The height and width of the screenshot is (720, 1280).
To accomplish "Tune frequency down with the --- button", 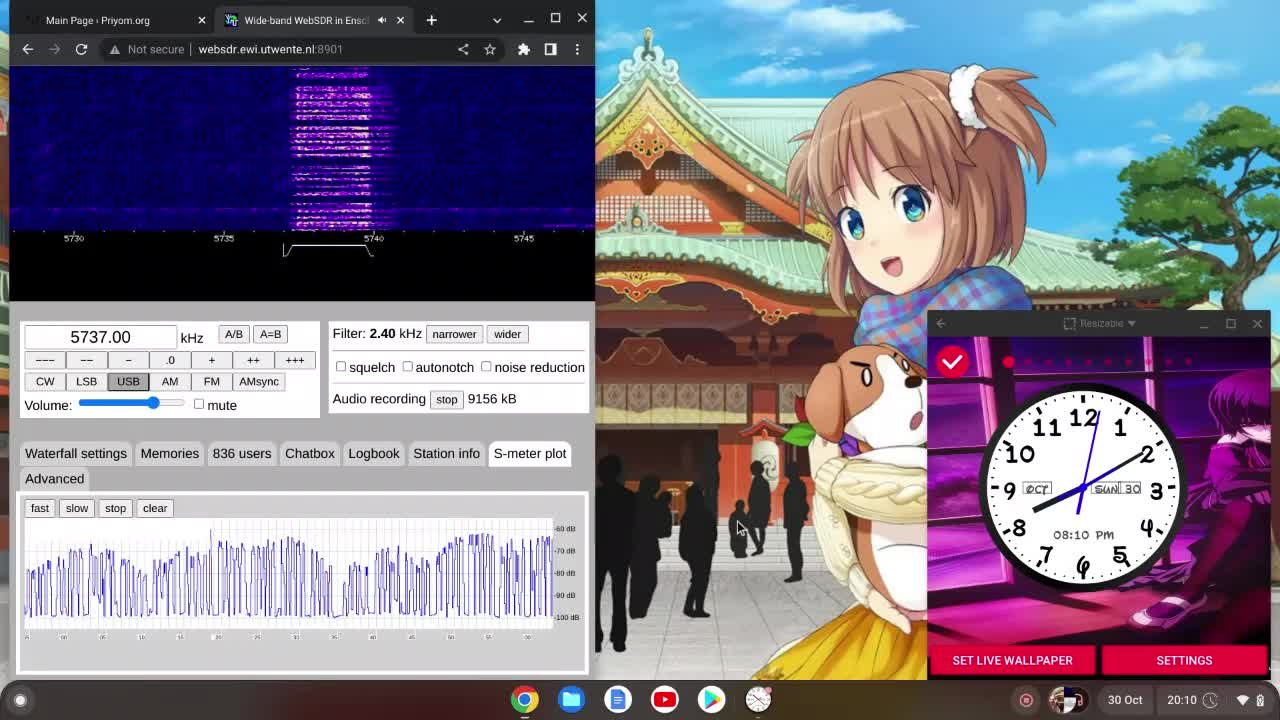I will coord(45,360).
